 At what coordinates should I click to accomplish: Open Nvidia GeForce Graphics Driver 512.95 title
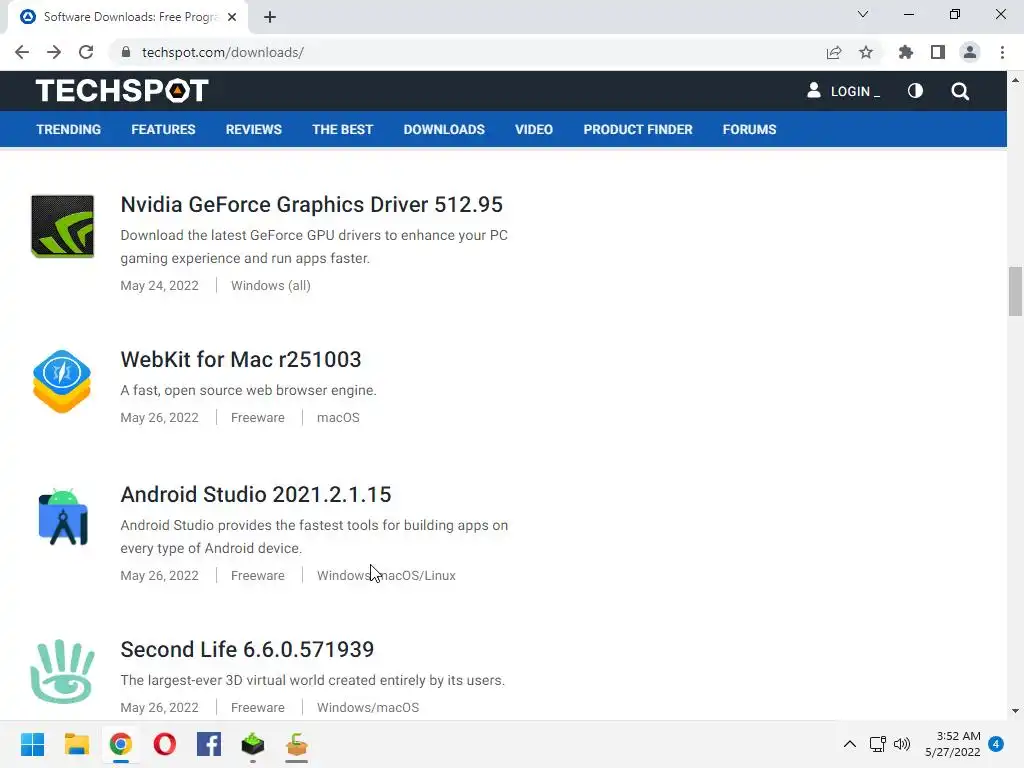(312, 204)
